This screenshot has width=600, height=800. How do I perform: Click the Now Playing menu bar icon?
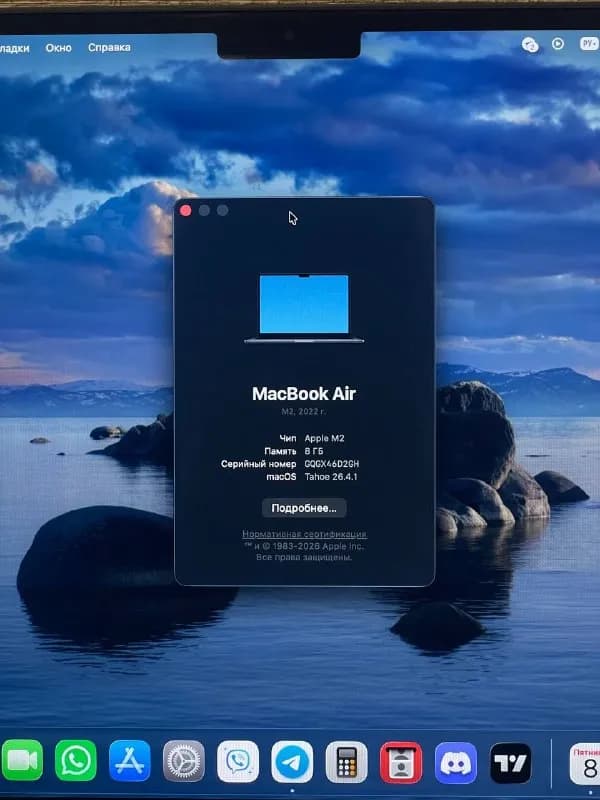pyautogui.click(x=558, y=44)
